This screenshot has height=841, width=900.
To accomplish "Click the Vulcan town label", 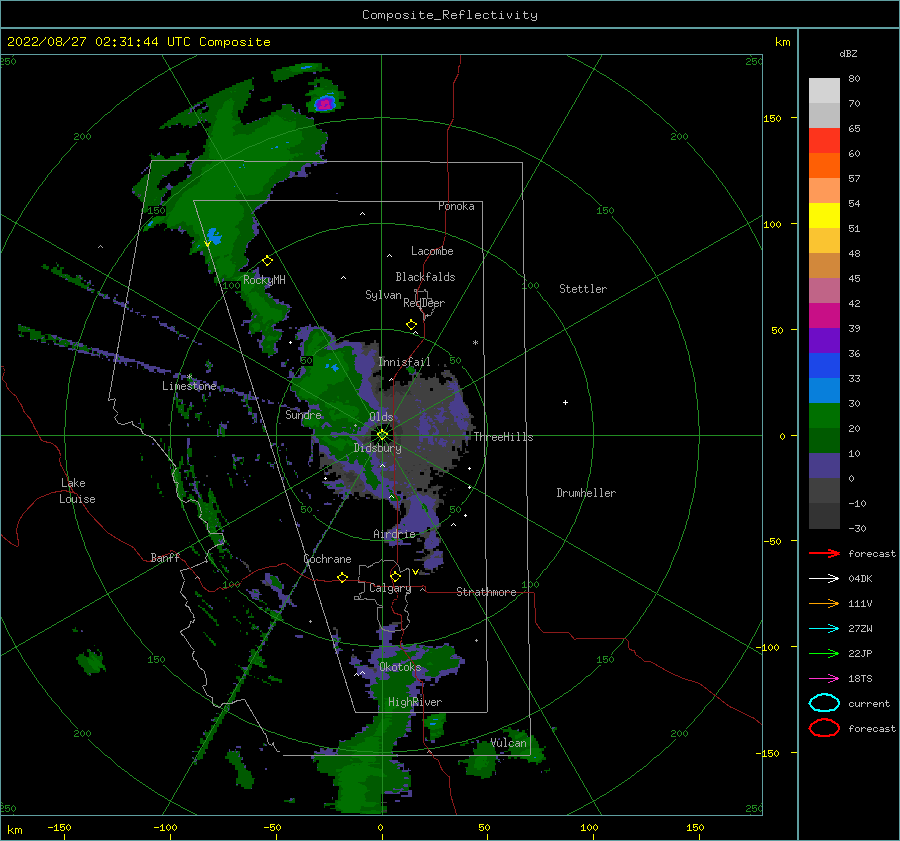I will pyautogui.click(x=509, y=743).
